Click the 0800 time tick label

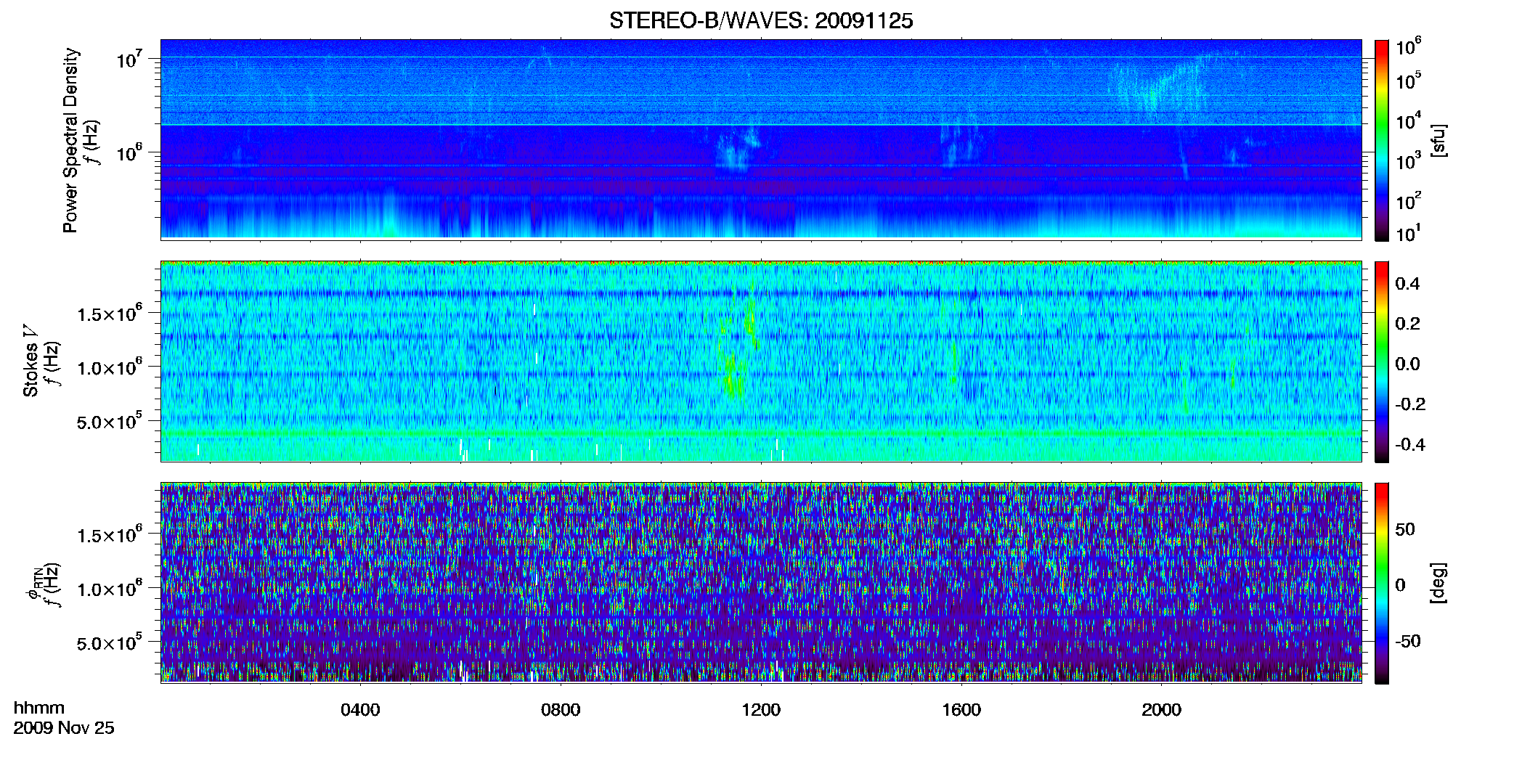coord(561,709)
